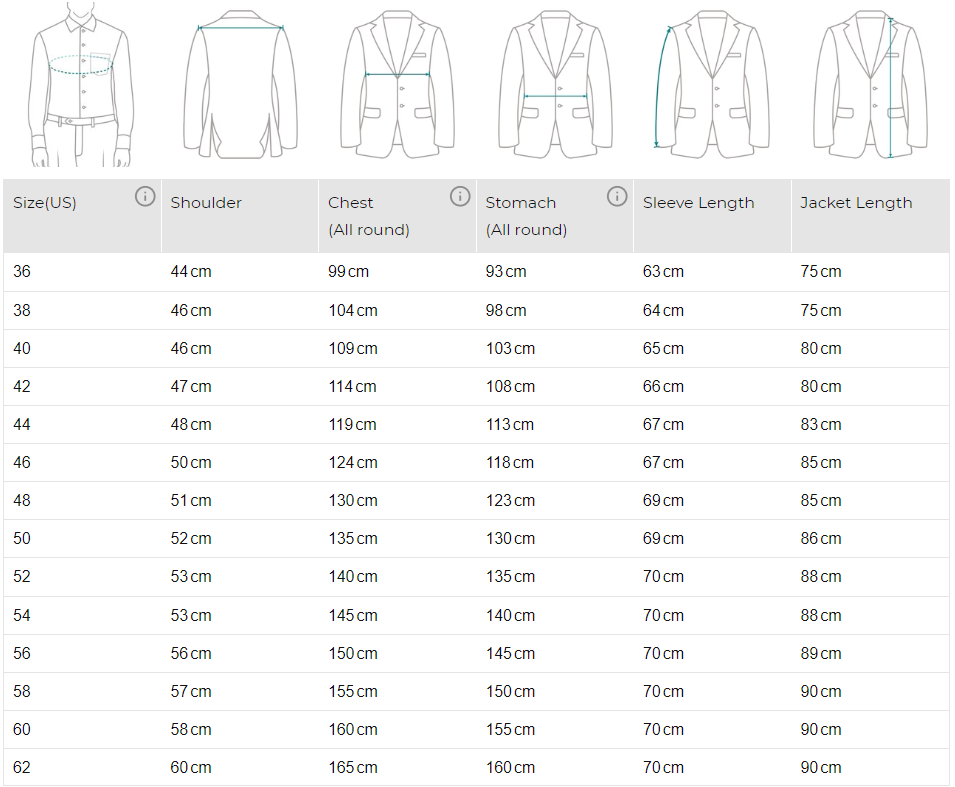This screenshot has width=955, height=787.
Task: Click the chest measurement jacket illustration
Action: (398, 84)
